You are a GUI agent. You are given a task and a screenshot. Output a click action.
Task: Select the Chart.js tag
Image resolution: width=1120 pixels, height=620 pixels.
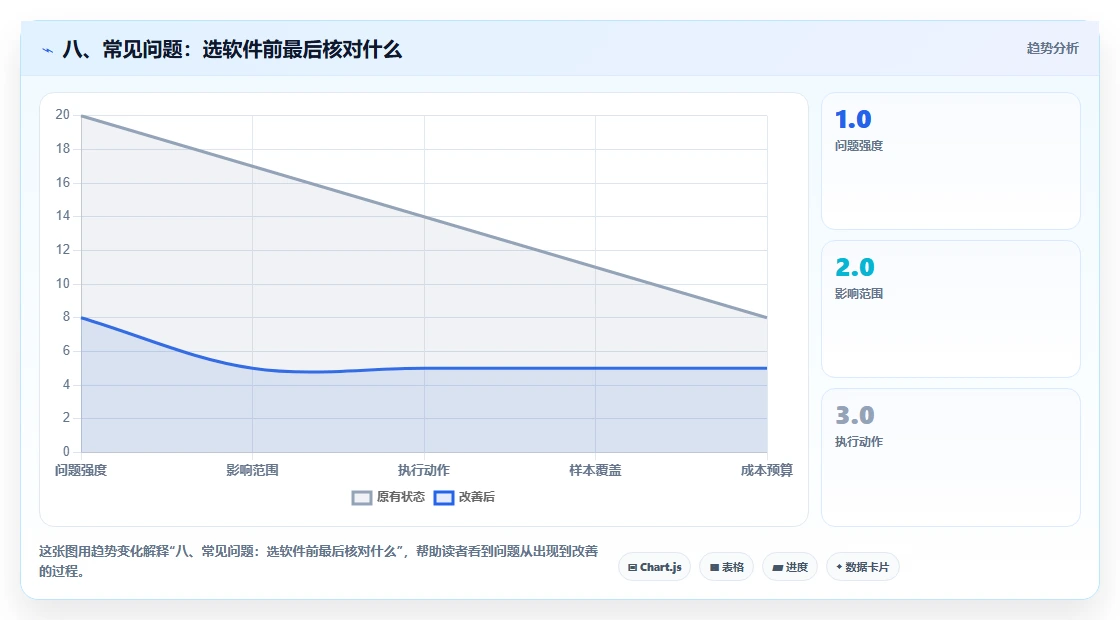(x=654, y=567)
